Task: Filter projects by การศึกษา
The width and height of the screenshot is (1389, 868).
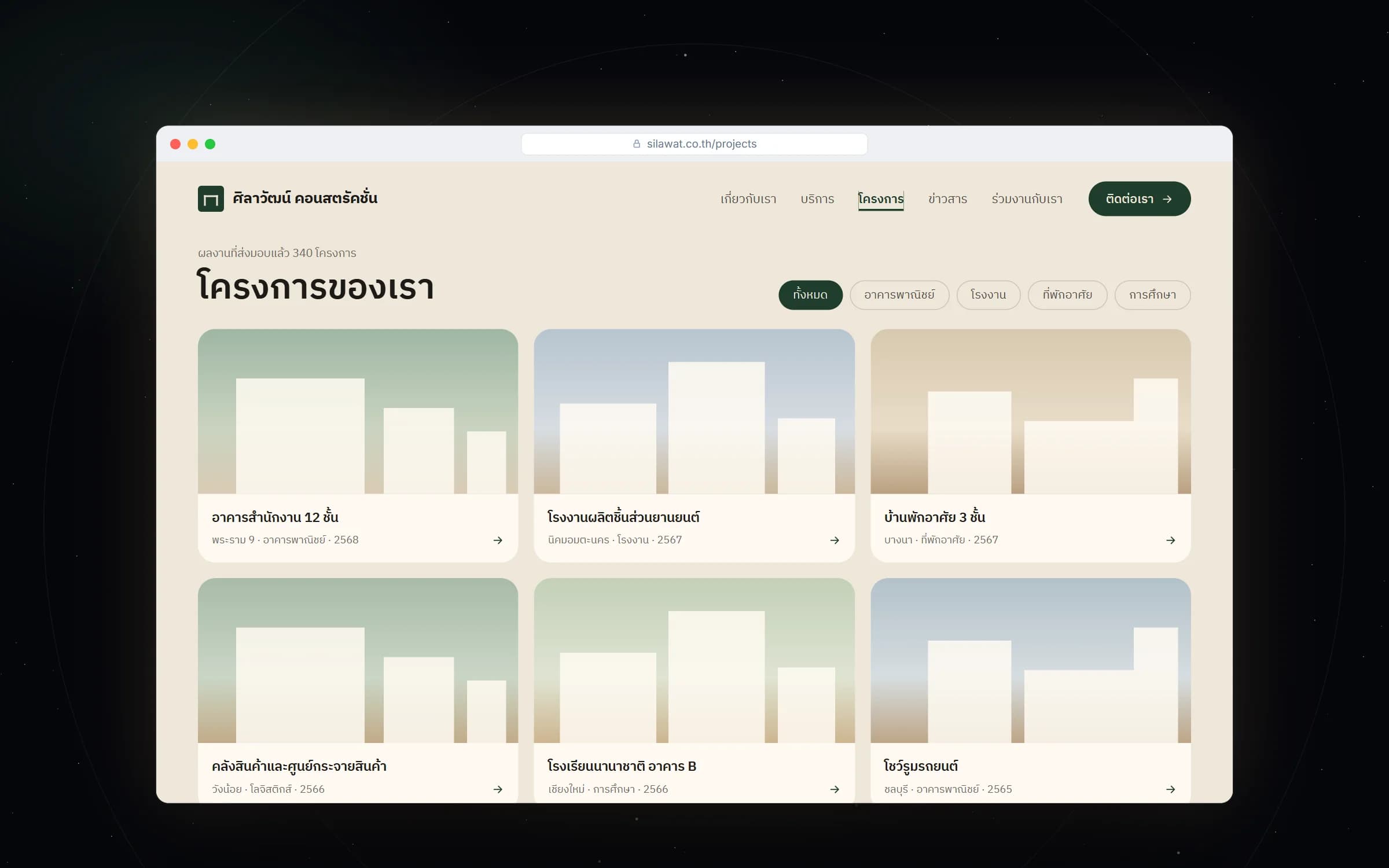Action: tap(1153, 295)
